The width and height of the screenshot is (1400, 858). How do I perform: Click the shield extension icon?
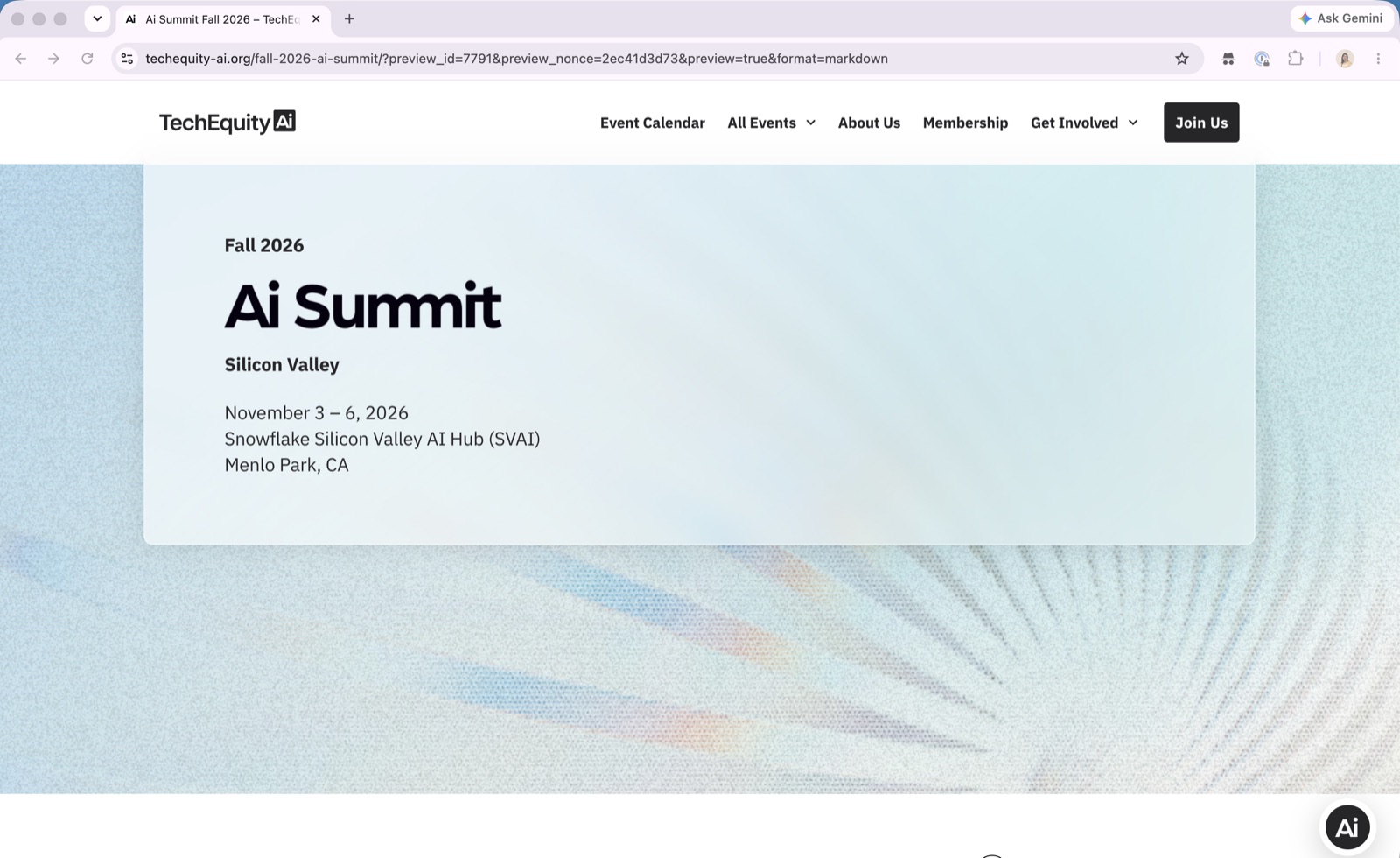(x=1262, y=59)
